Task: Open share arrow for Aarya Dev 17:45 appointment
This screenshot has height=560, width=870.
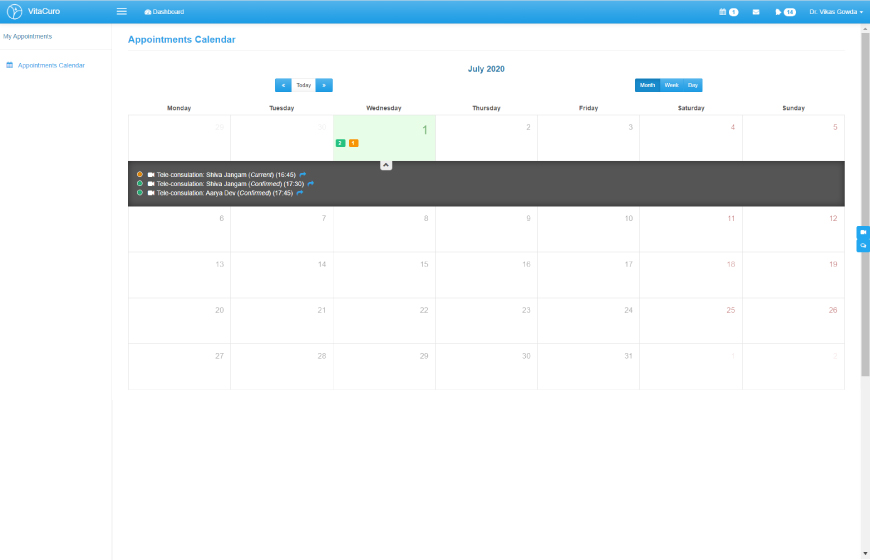Action: coord(300,193)
